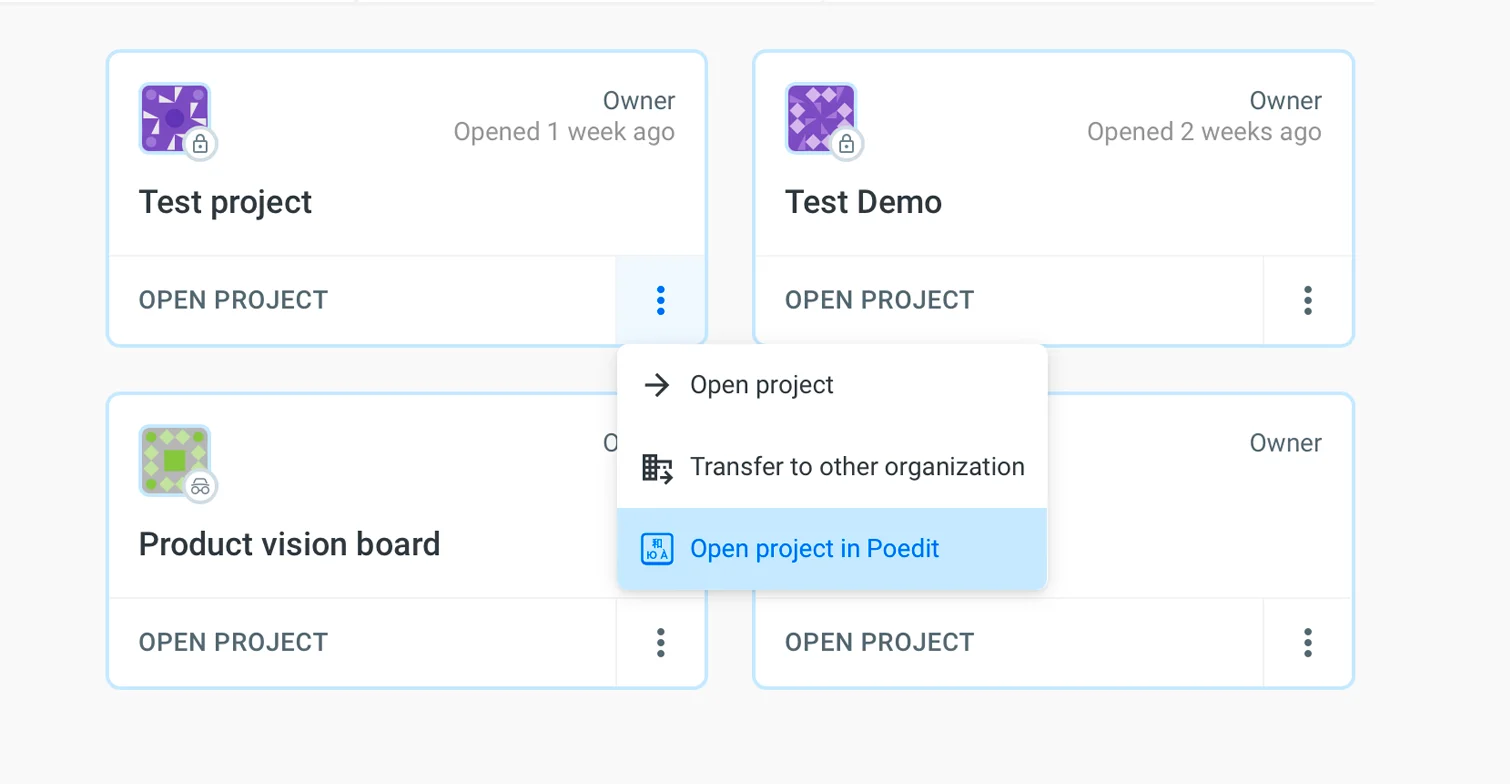1510x784 pixels.
Task: Click the Test project avatar icon
Action: pos(173,117)
